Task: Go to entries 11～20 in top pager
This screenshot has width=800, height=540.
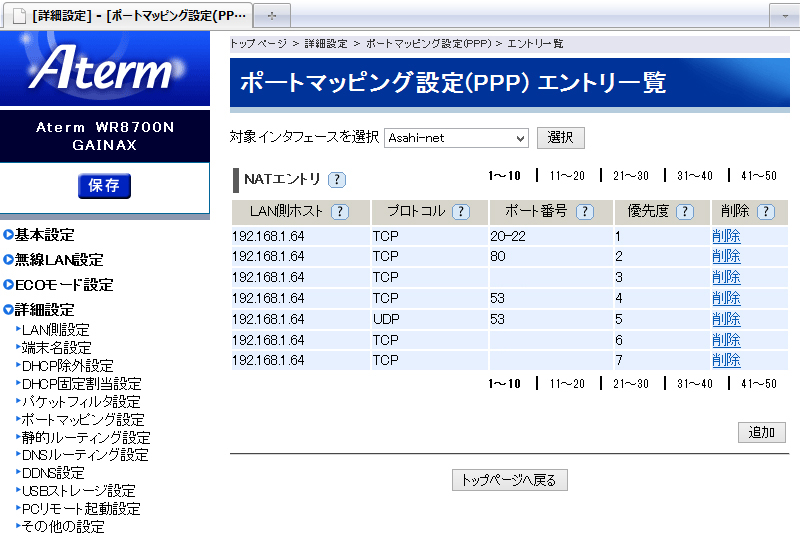Action: 567,176
